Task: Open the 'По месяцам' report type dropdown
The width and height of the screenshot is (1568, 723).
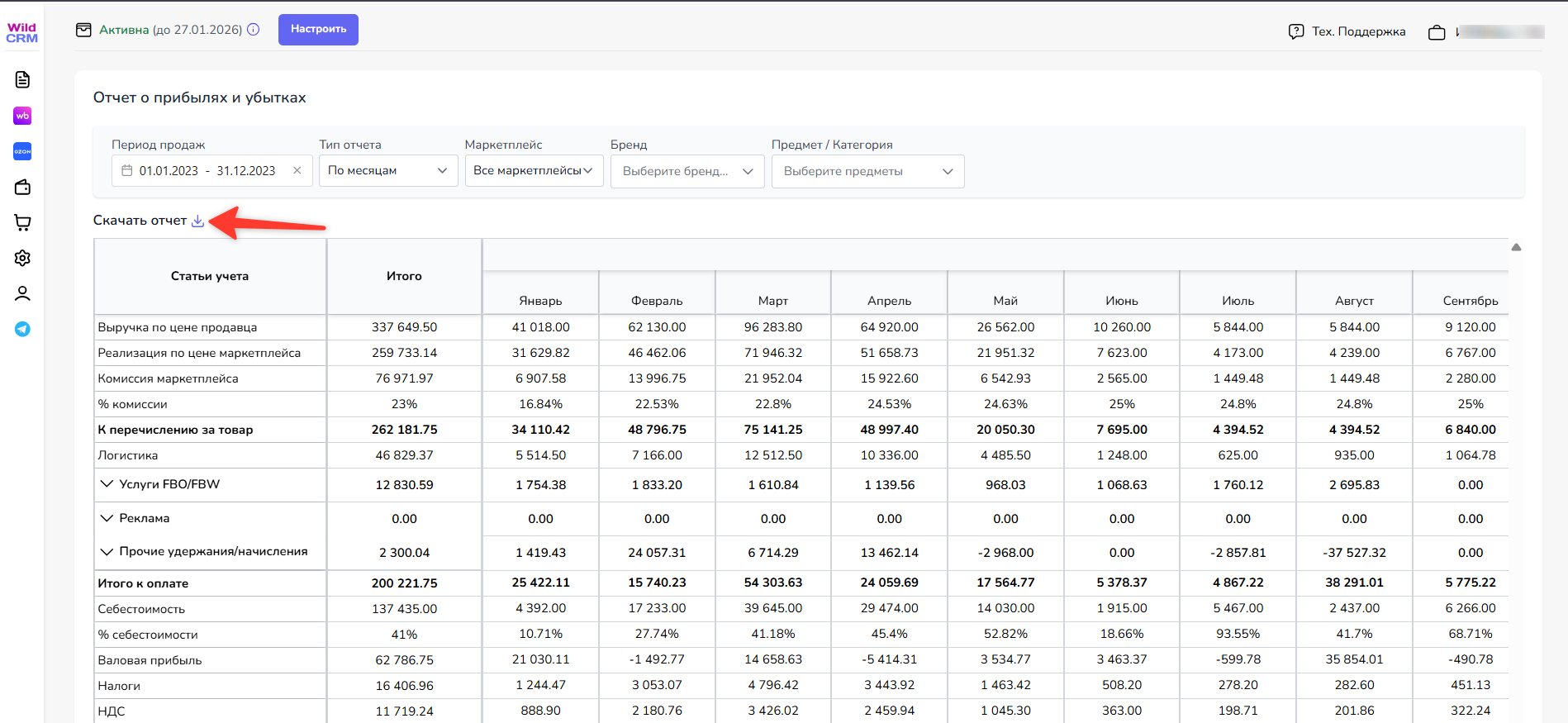Action: tap(387, 171)
